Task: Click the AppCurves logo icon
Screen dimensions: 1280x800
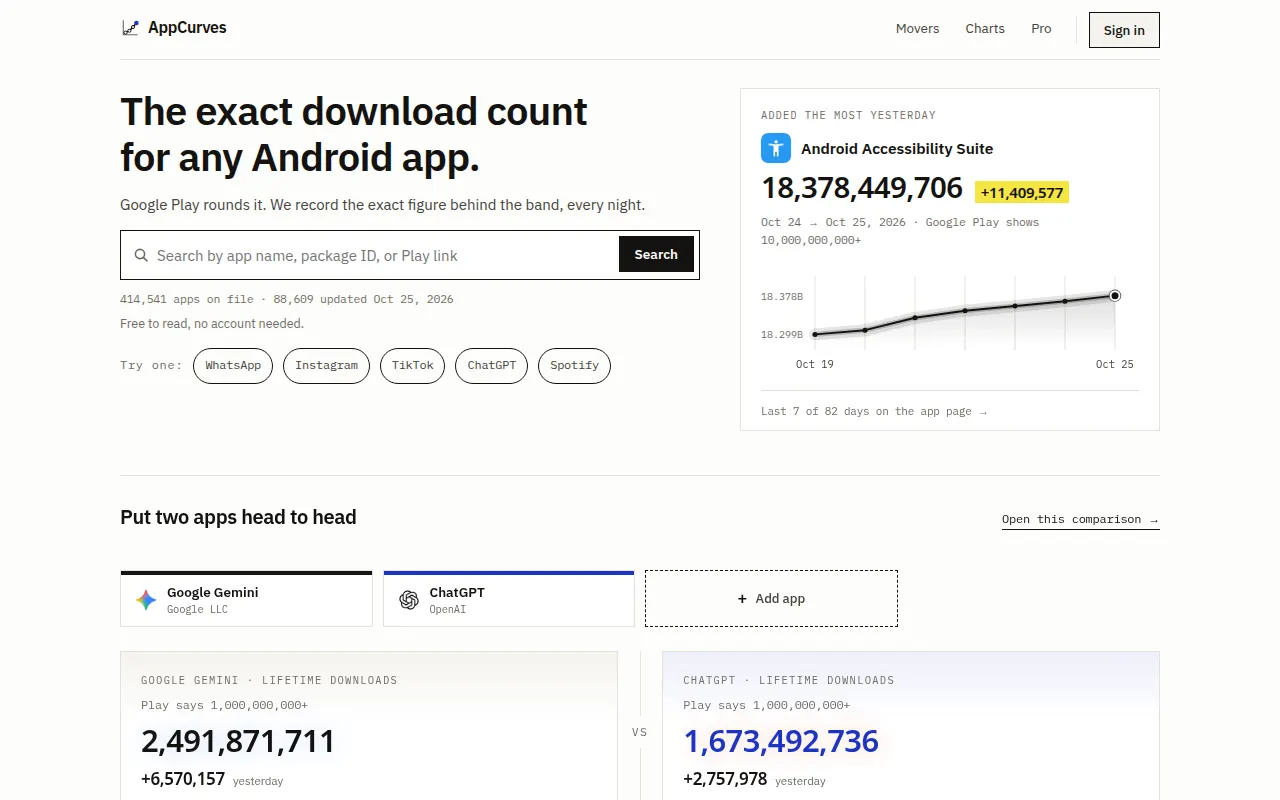Action: tap(131, 28)
